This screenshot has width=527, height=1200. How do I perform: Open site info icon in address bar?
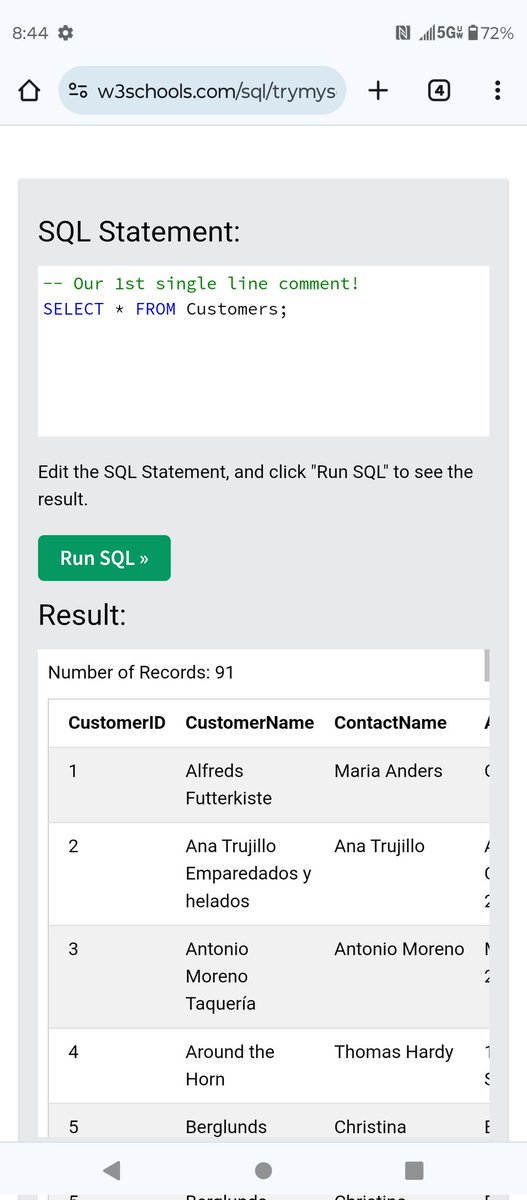pos(78,91)
